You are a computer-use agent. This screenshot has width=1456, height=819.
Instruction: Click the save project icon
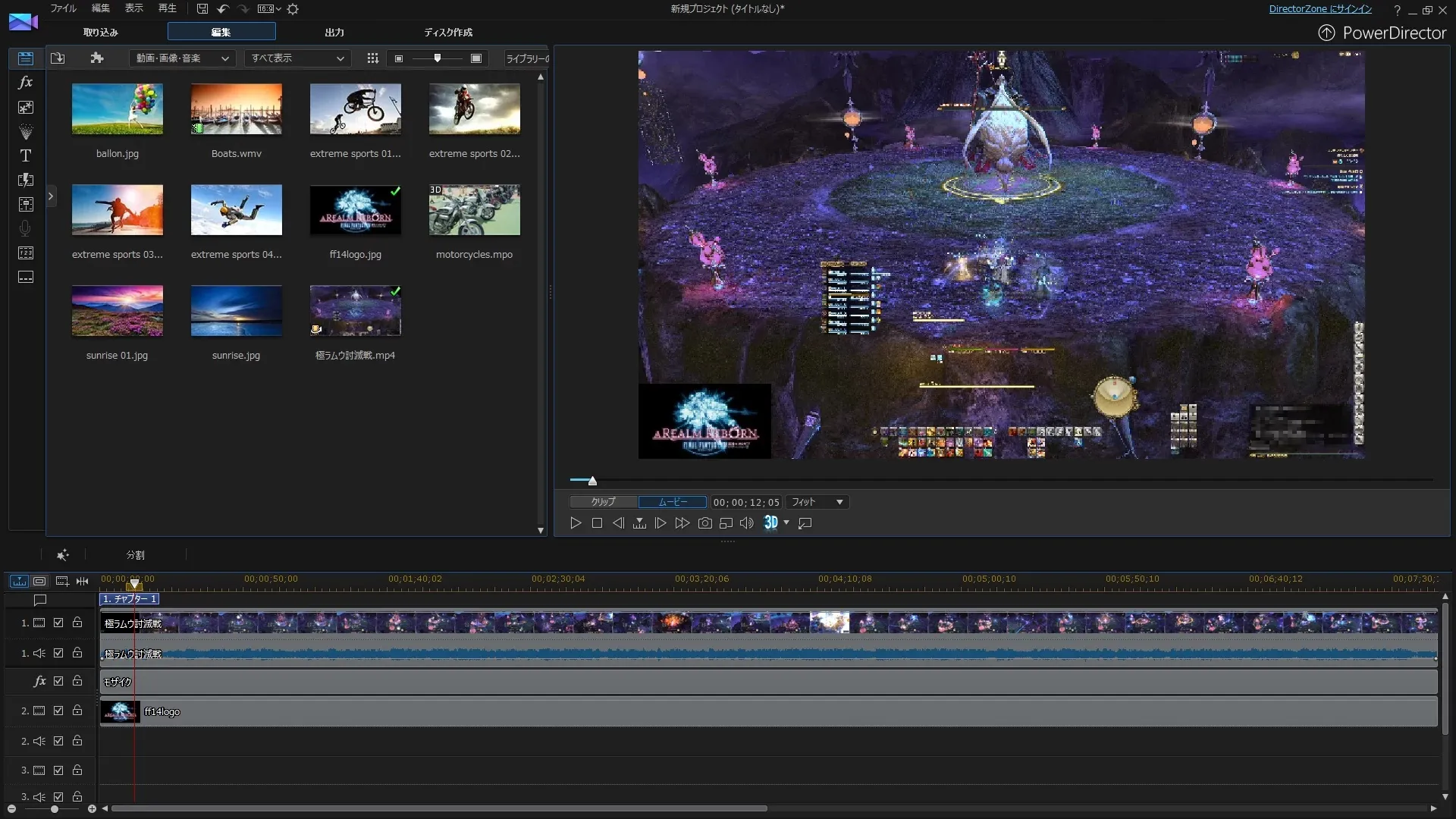202,8
